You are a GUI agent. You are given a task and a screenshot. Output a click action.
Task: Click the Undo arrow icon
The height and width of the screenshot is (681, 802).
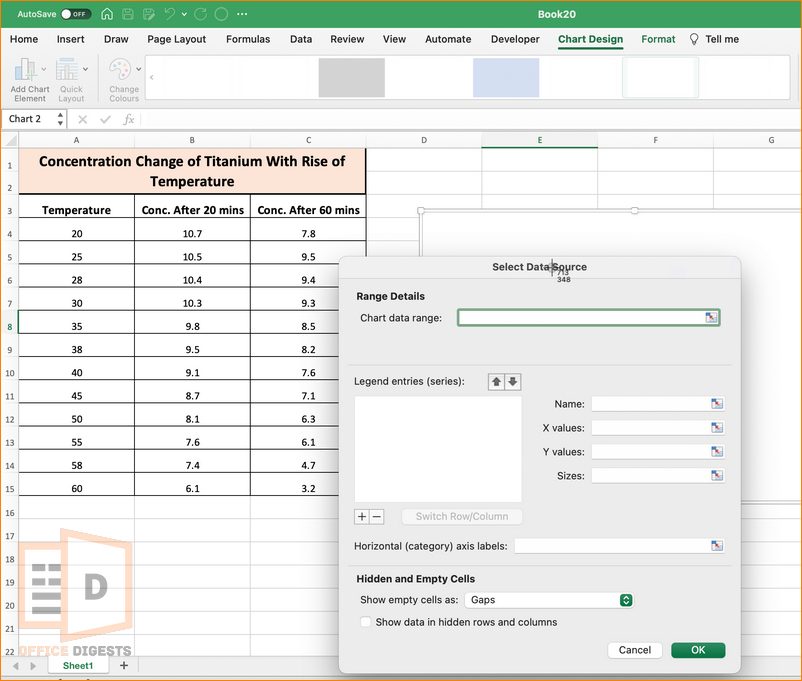click(x=170, y=14)
